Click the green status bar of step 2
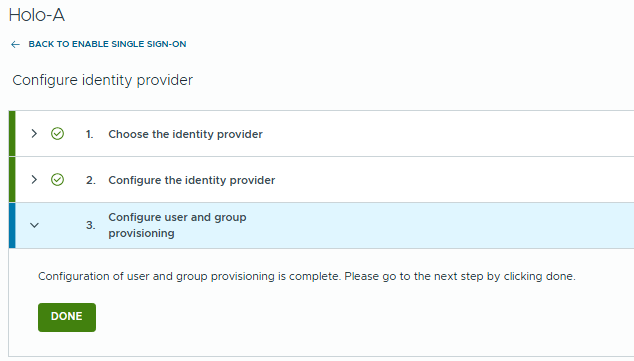The width and height of the screenshot is (634, 361). coord(12,179)
